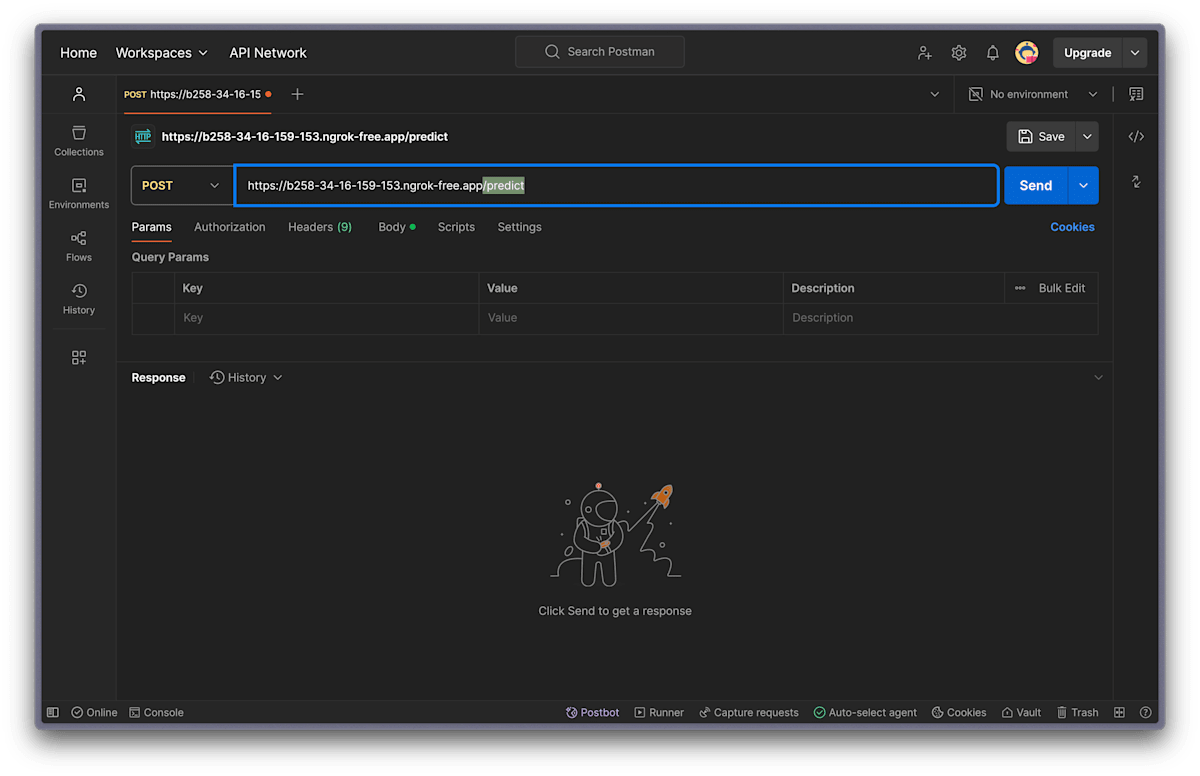Open Vault from status bar

click(x=1021, y=713)
